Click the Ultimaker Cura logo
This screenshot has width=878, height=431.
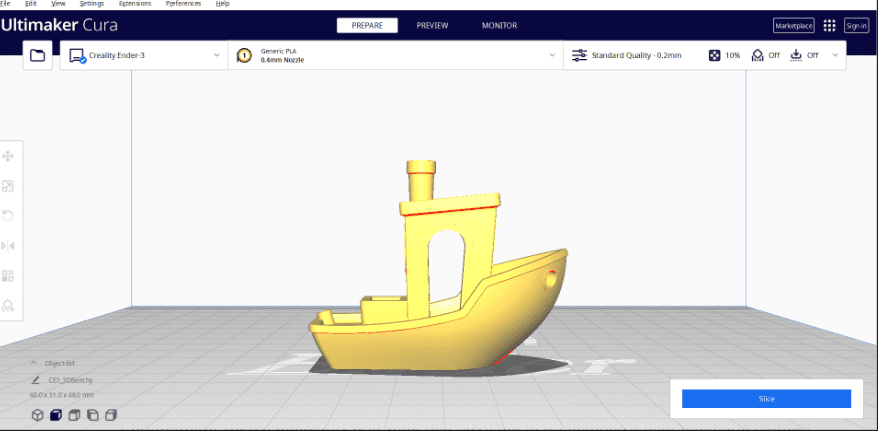(x=59, y=25)
